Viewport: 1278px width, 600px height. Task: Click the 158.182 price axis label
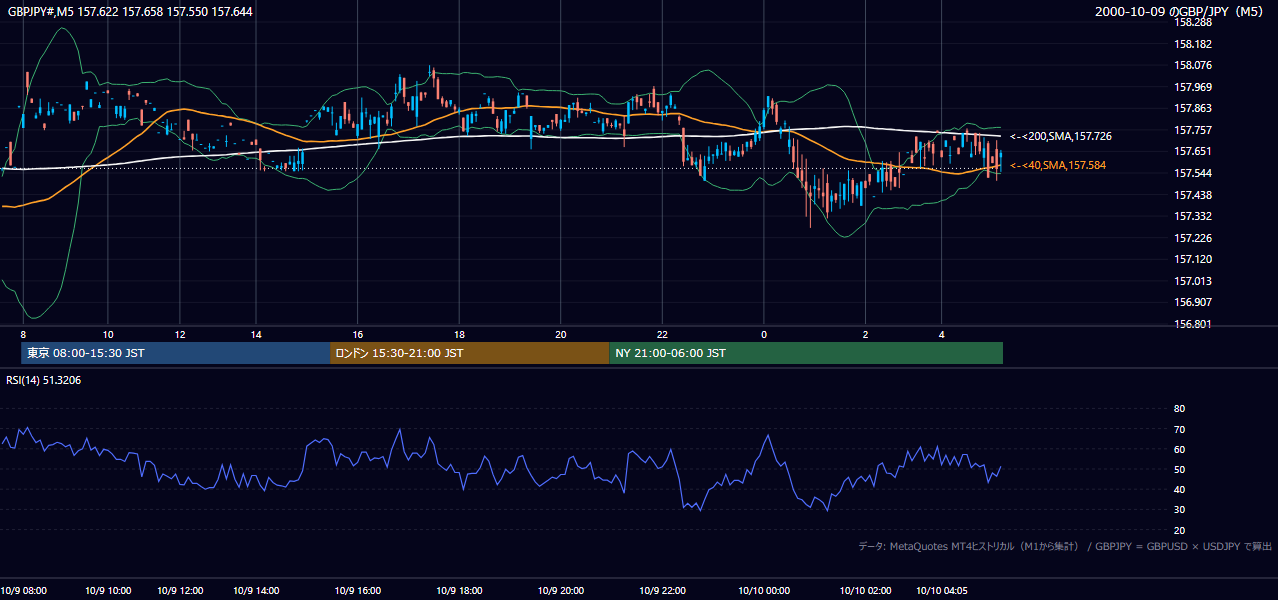[x=1193, y=44]
